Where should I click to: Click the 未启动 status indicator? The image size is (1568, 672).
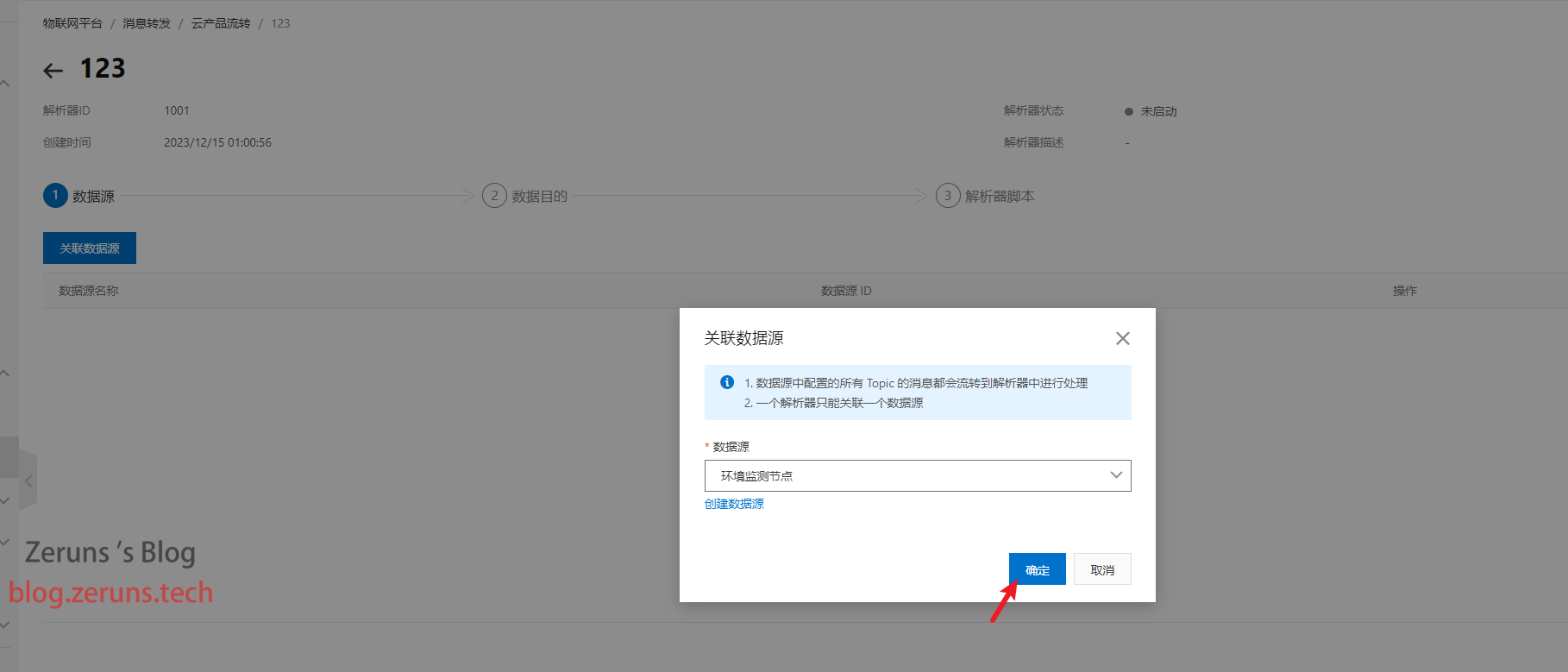[x=1151, y=111]
